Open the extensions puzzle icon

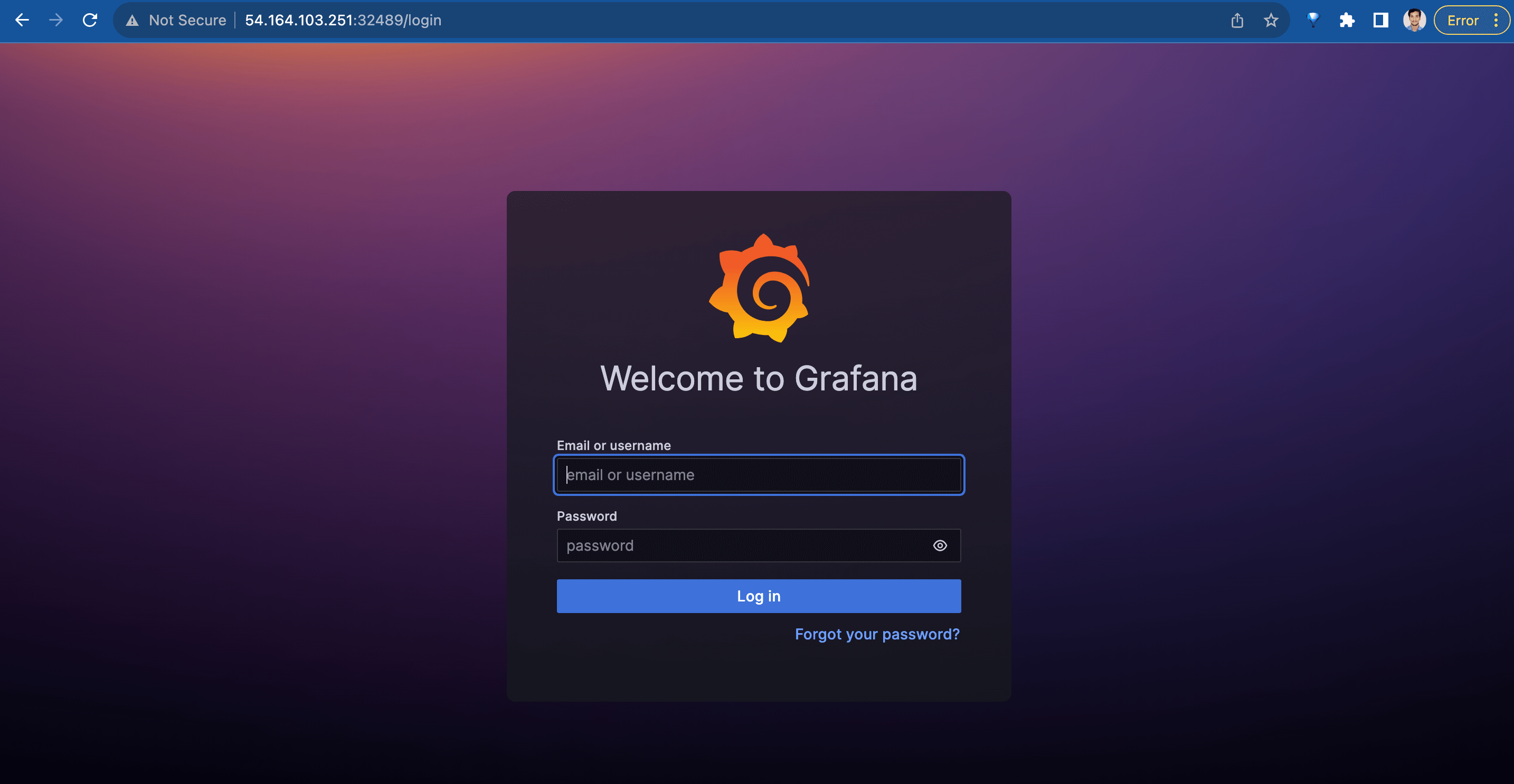click(x=1347, y=20)
